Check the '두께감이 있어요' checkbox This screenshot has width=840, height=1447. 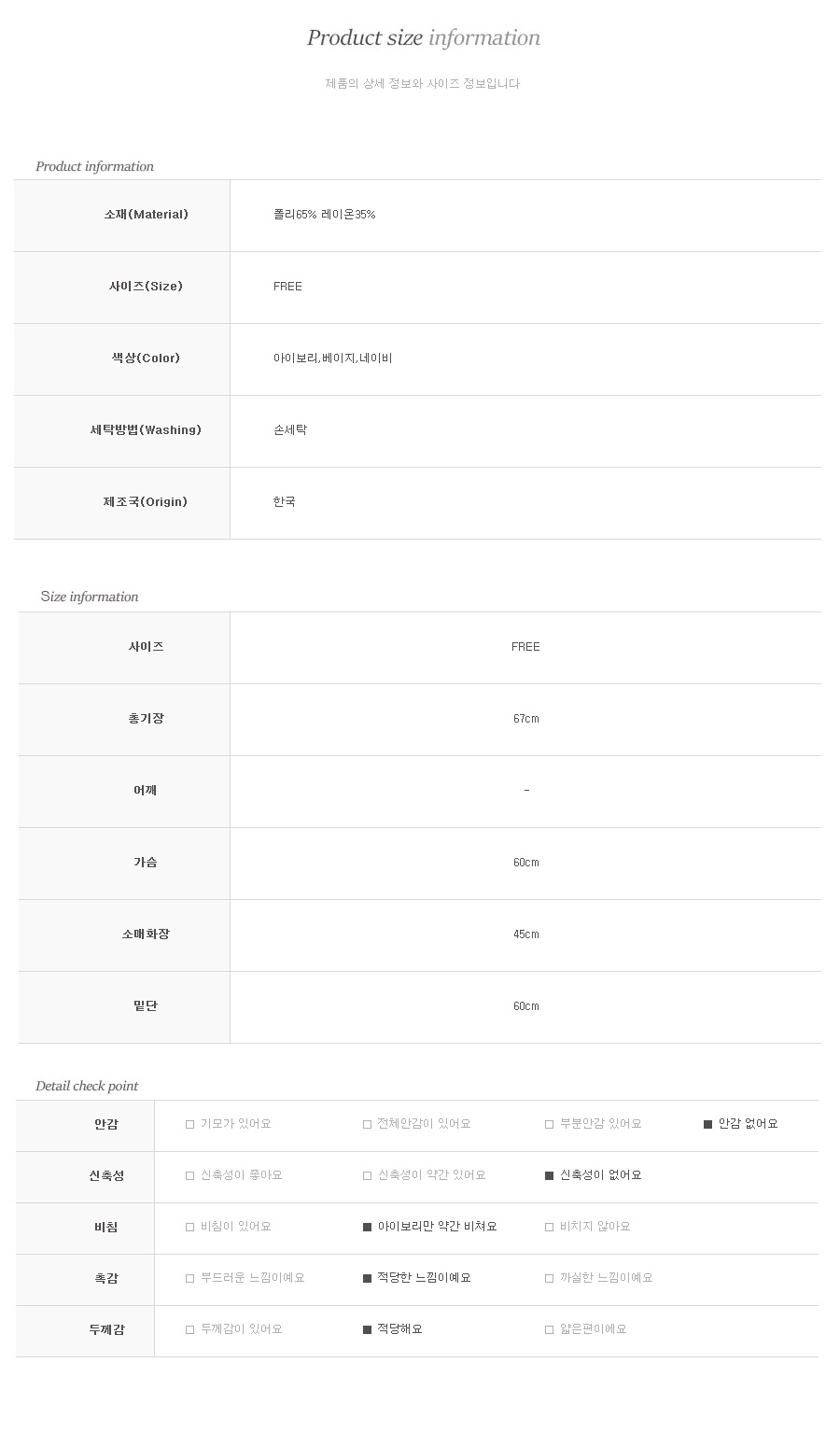pyautogui.click(x=190, y=1329)
